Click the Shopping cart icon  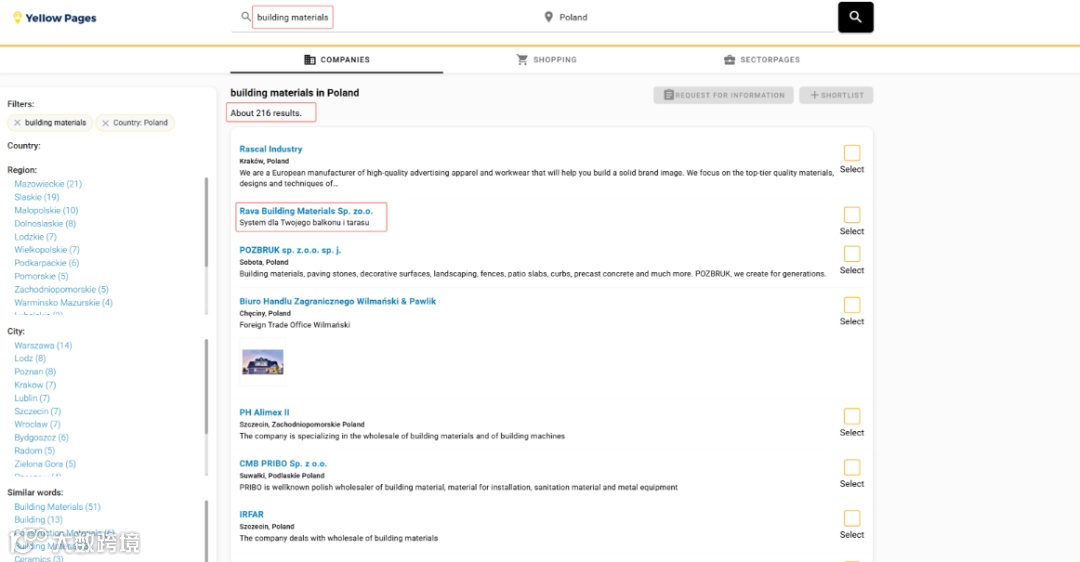point(522,59)
